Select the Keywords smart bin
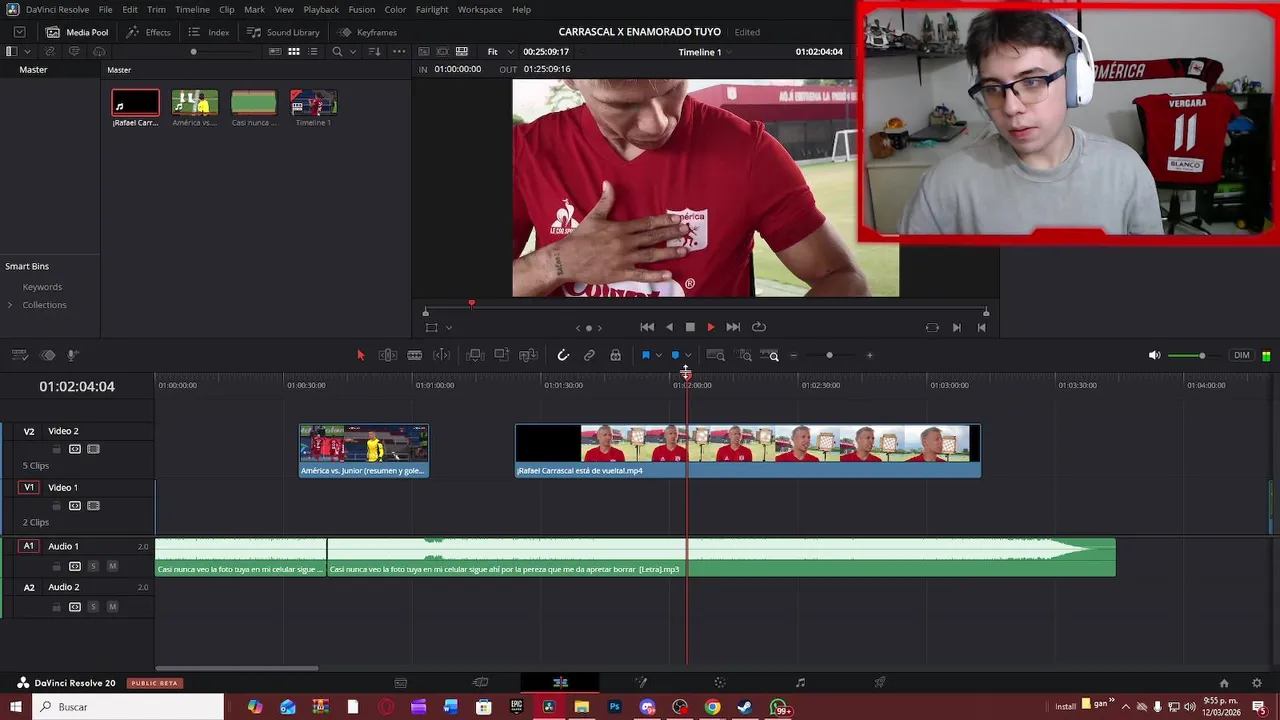This screenshot has height=720, width=1280. [x=42, y=287]
